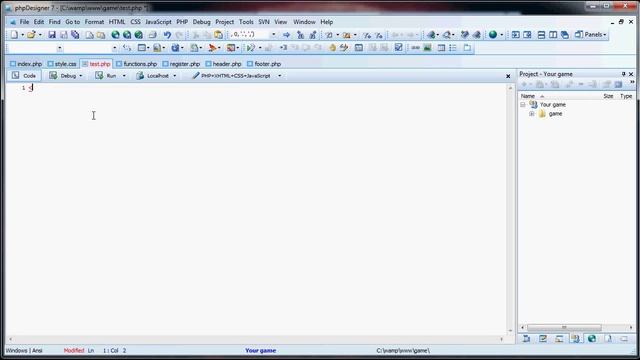
Task: Open the Debug menu in menu bar
Action: [202, 22]
